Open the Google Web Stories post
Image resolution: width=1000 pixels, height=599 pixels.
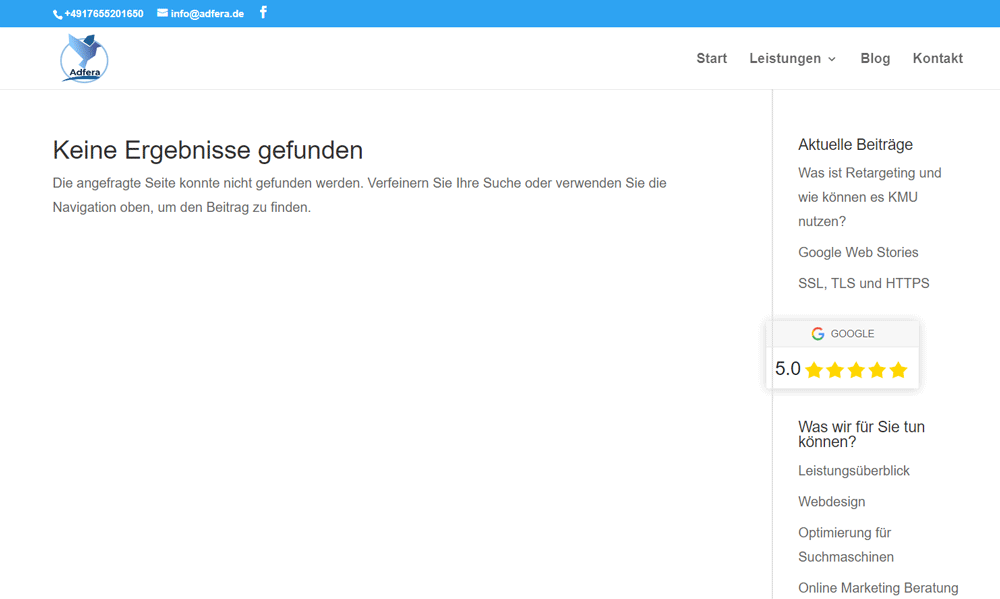point(858,253)
